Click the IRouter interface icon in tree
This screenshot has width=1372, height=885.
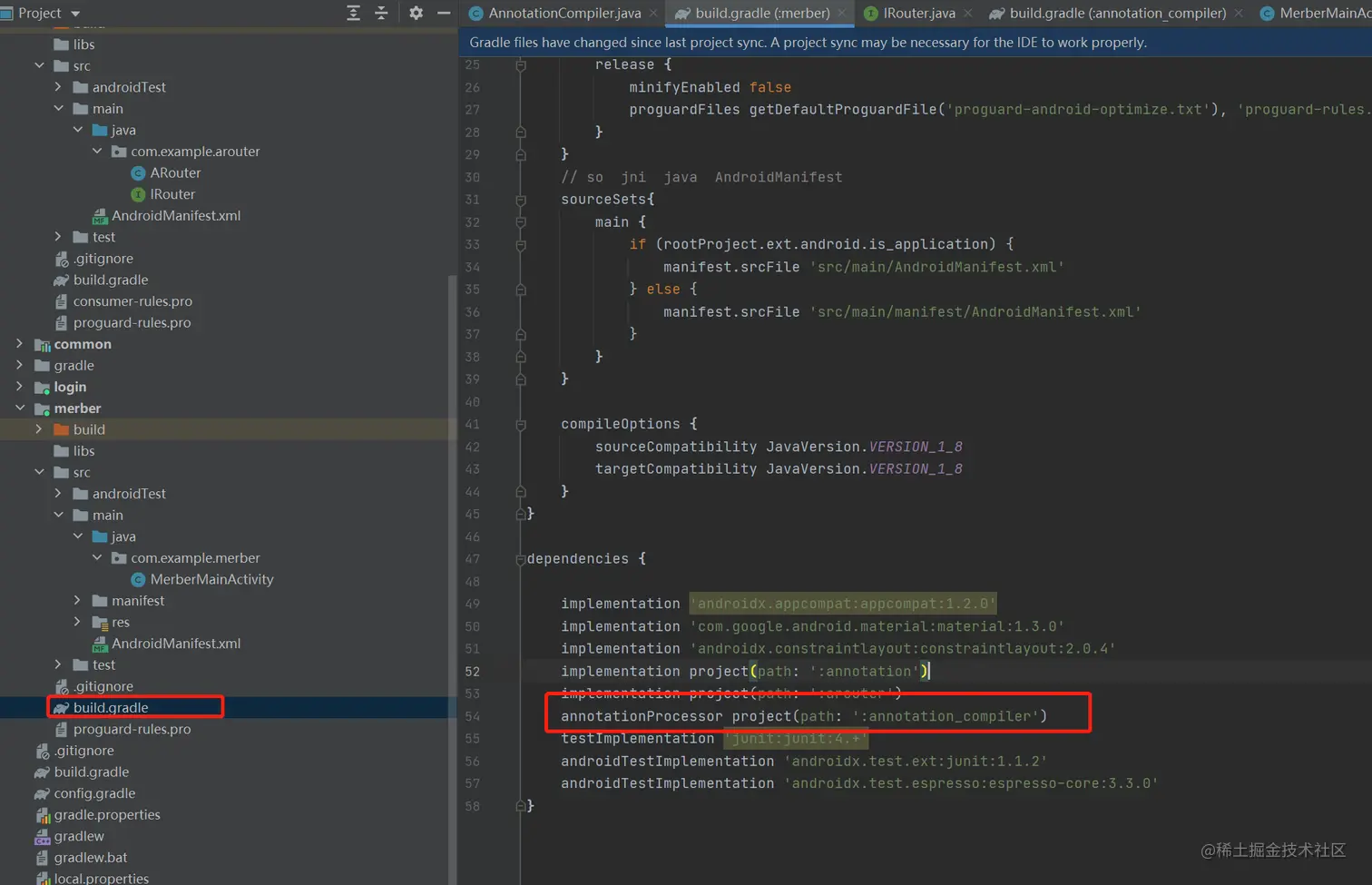coord(138,194)
